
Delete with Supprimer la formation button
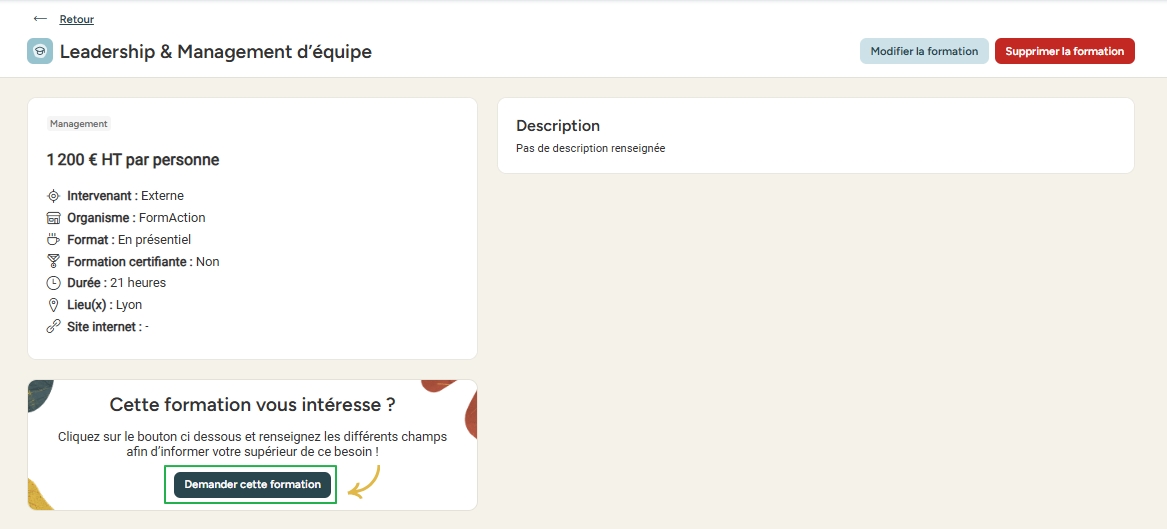point(1064,51)
